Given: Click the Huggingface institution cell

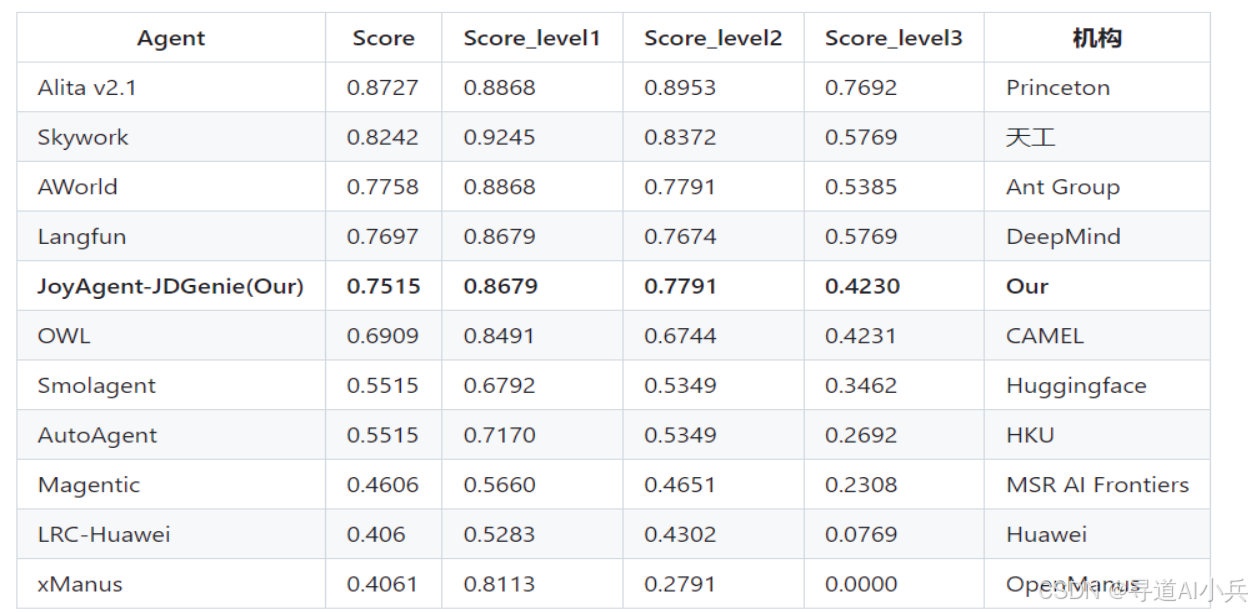Looking at the screenshot, I should (x=1076, y=386).
